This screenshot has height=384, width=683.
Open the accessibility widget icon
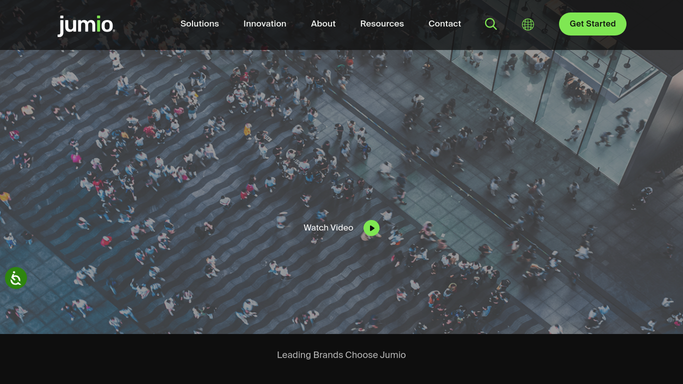16,278
